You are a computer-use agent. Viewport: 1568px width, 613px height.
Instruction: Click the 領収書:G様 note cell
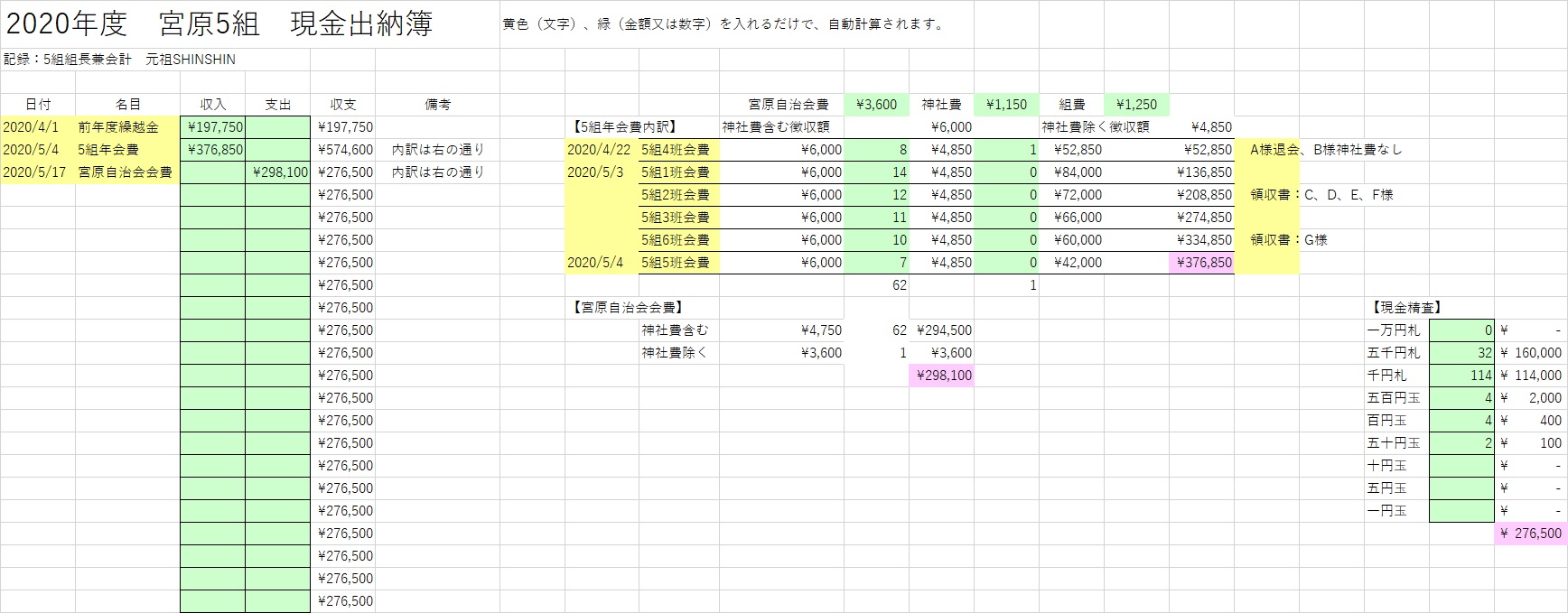click(1289, 240)
